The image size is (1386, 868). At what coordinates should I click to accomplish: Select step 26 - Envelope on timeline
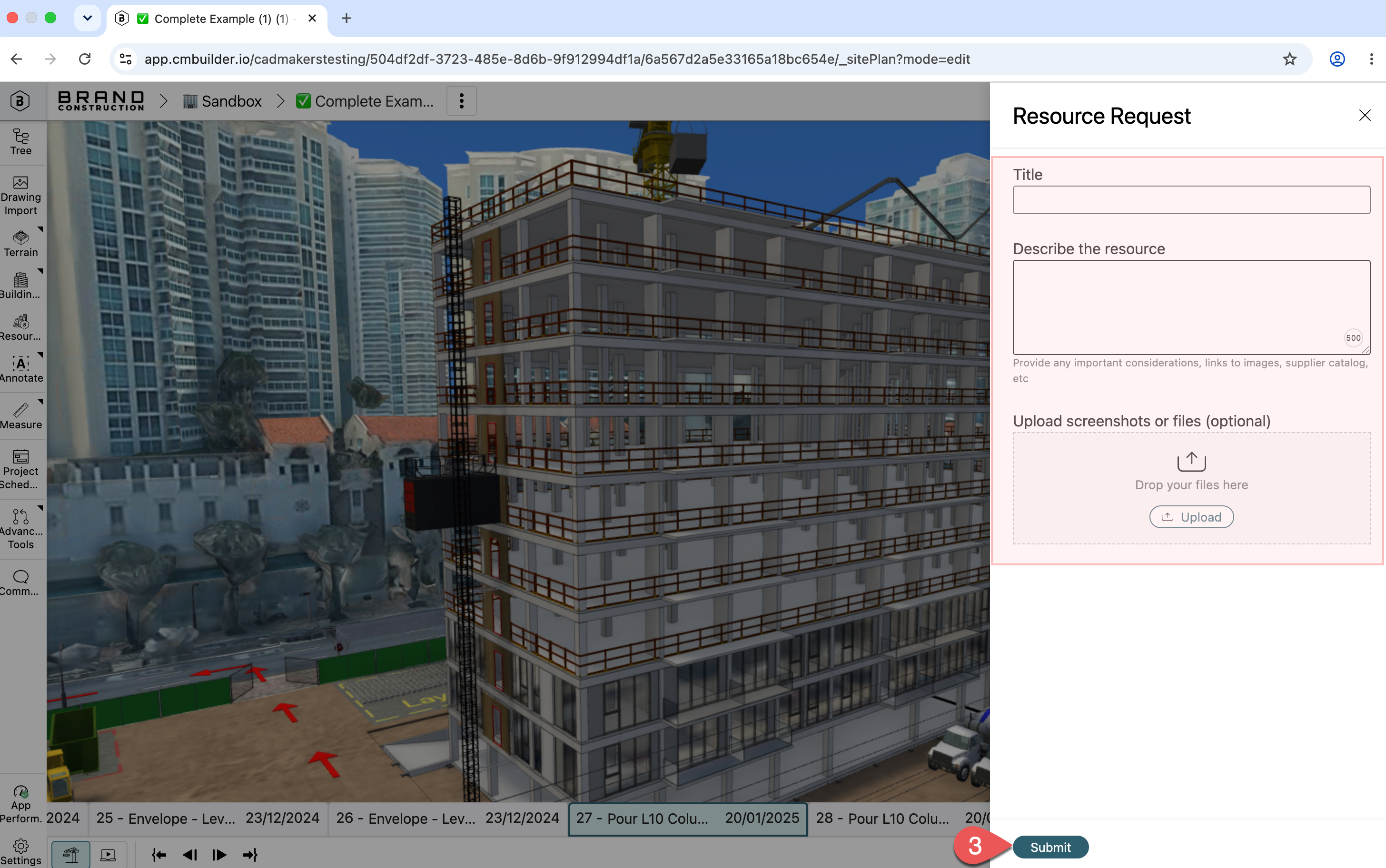click(x=448, y=818)
